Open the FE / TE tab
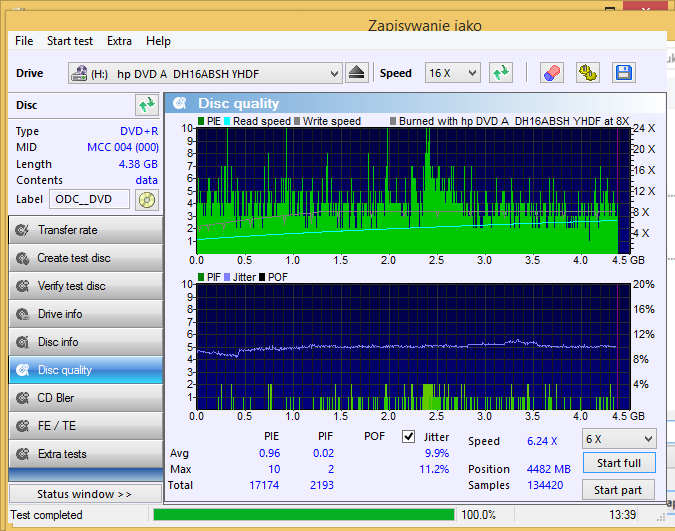Image resolution: width=675 pixels, height=531 pixels. 86,426
